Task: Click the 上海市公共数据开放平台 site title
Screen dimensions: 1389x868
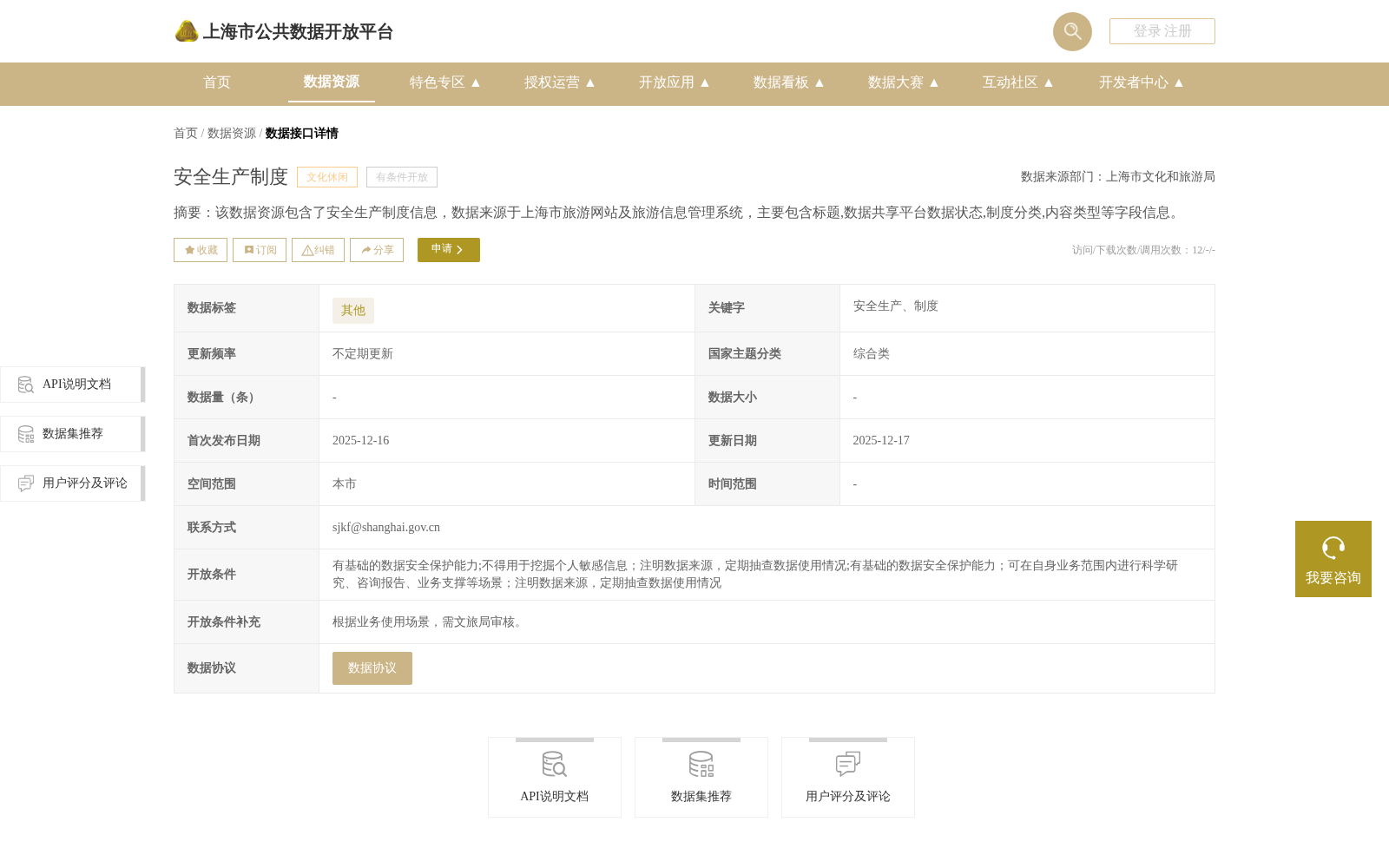Action: [x=298, y=32]
